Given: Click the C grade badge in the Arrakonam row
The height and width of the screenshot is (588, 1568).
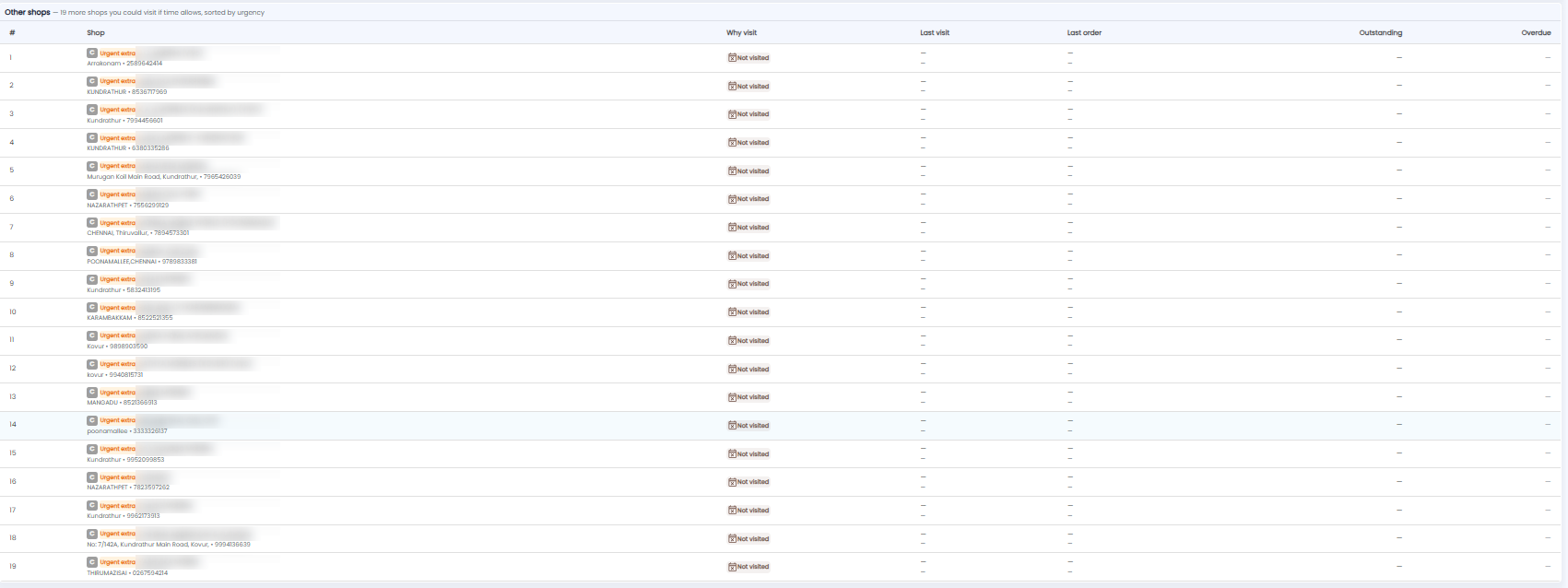Looking at the screenshot, I should pyautogui.click(x=92, y=53).
